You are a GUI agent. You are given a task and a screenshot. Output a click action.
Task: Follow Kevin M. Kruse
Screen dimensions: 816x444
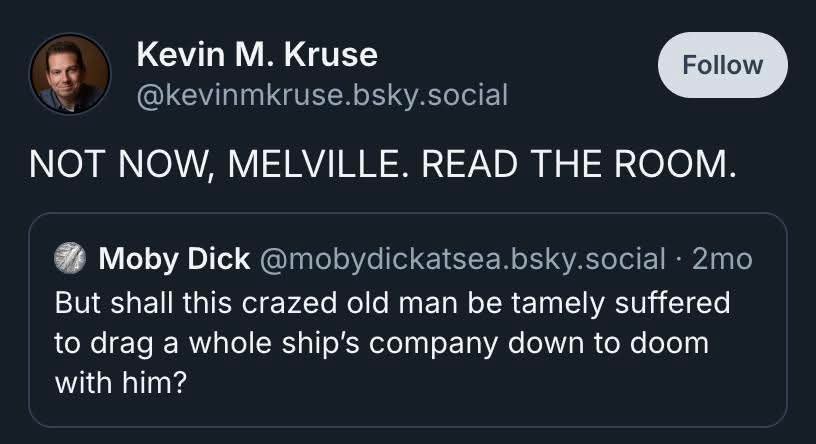tap(722, 65)
